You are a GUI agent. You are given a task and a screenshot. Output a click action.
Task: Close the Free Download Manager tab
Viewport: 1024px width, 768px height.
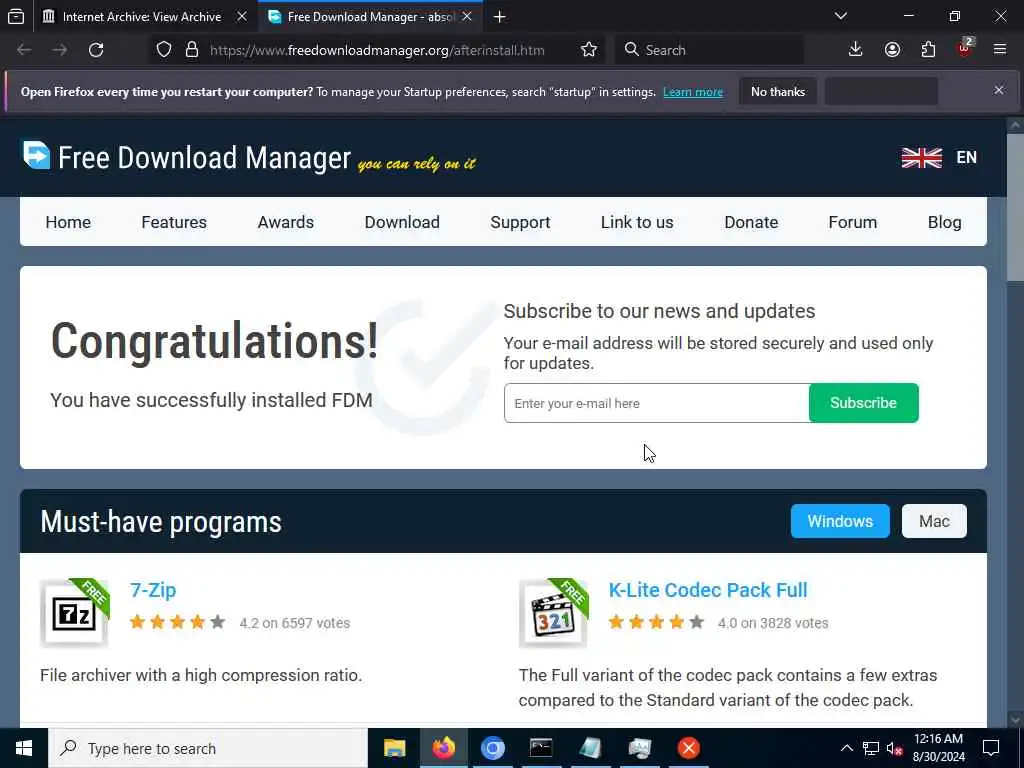click(467, 17)
